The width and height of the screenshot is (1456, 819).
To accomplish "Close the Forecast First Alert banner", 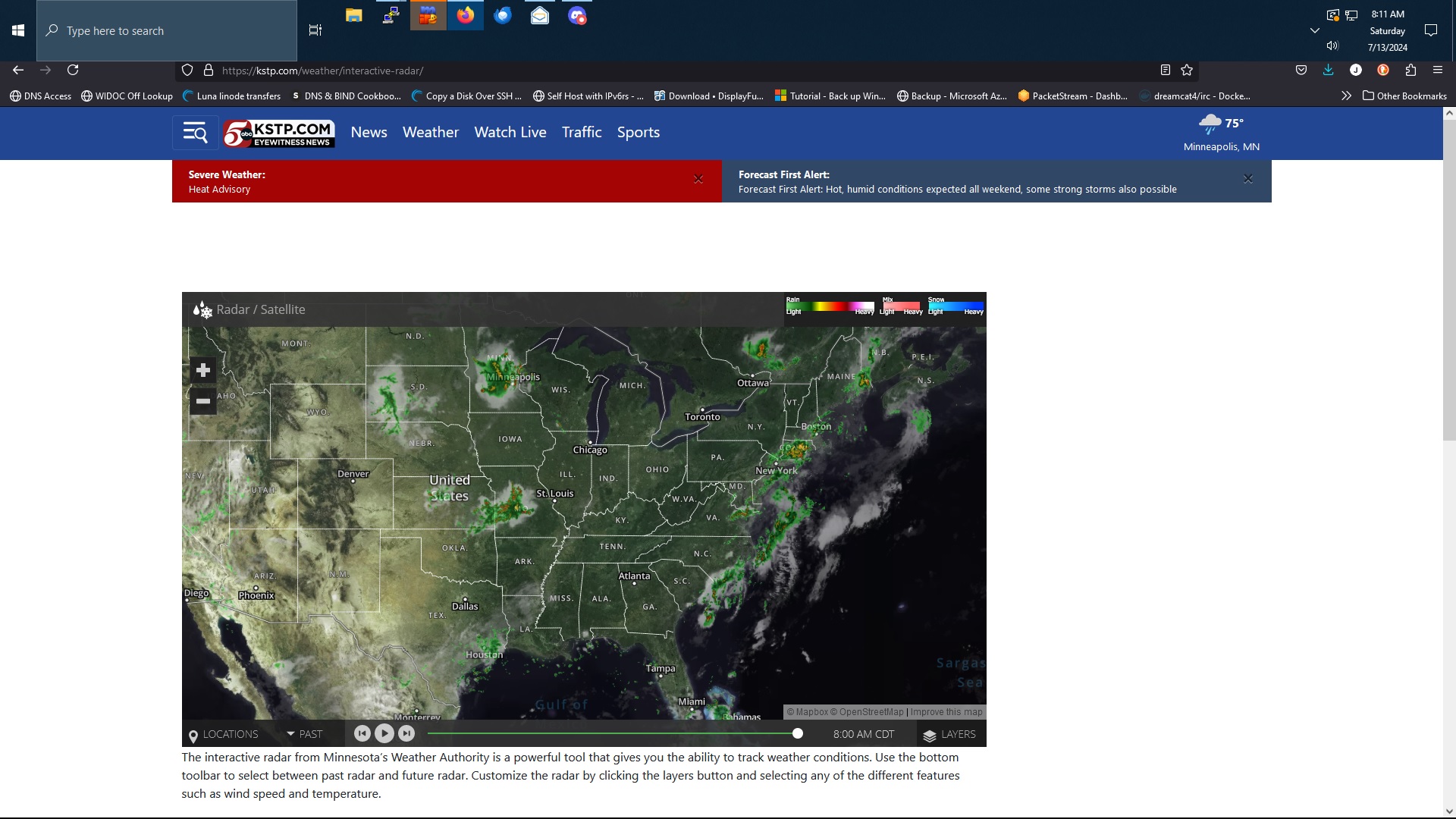I will [1248, 179].
